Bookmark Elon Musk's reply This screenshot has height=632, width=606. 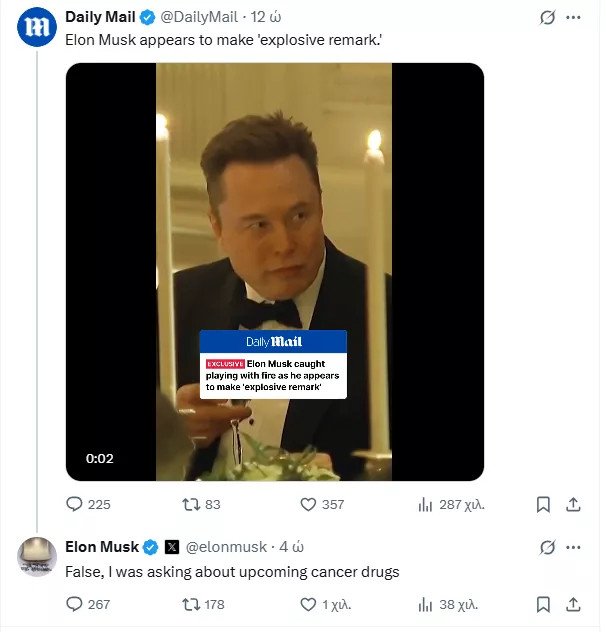coord(543,604)
